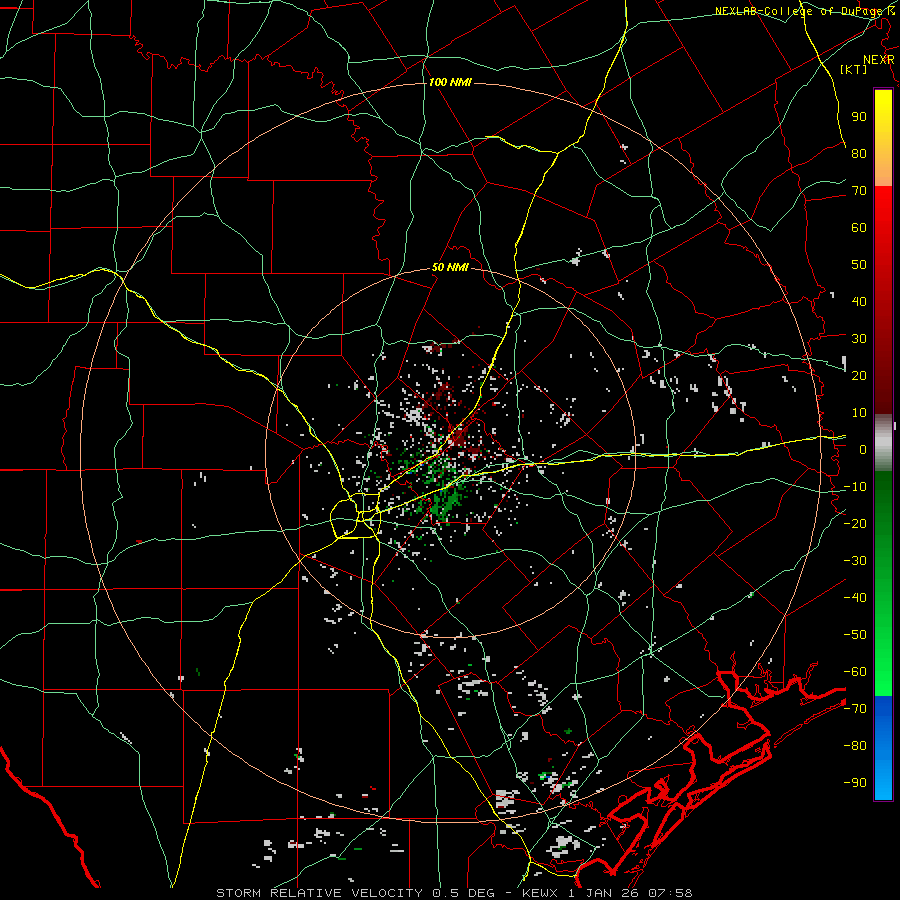The image size is (900, 900).
Task: Click the "-20" value on velocity scale
Action: 855,523
